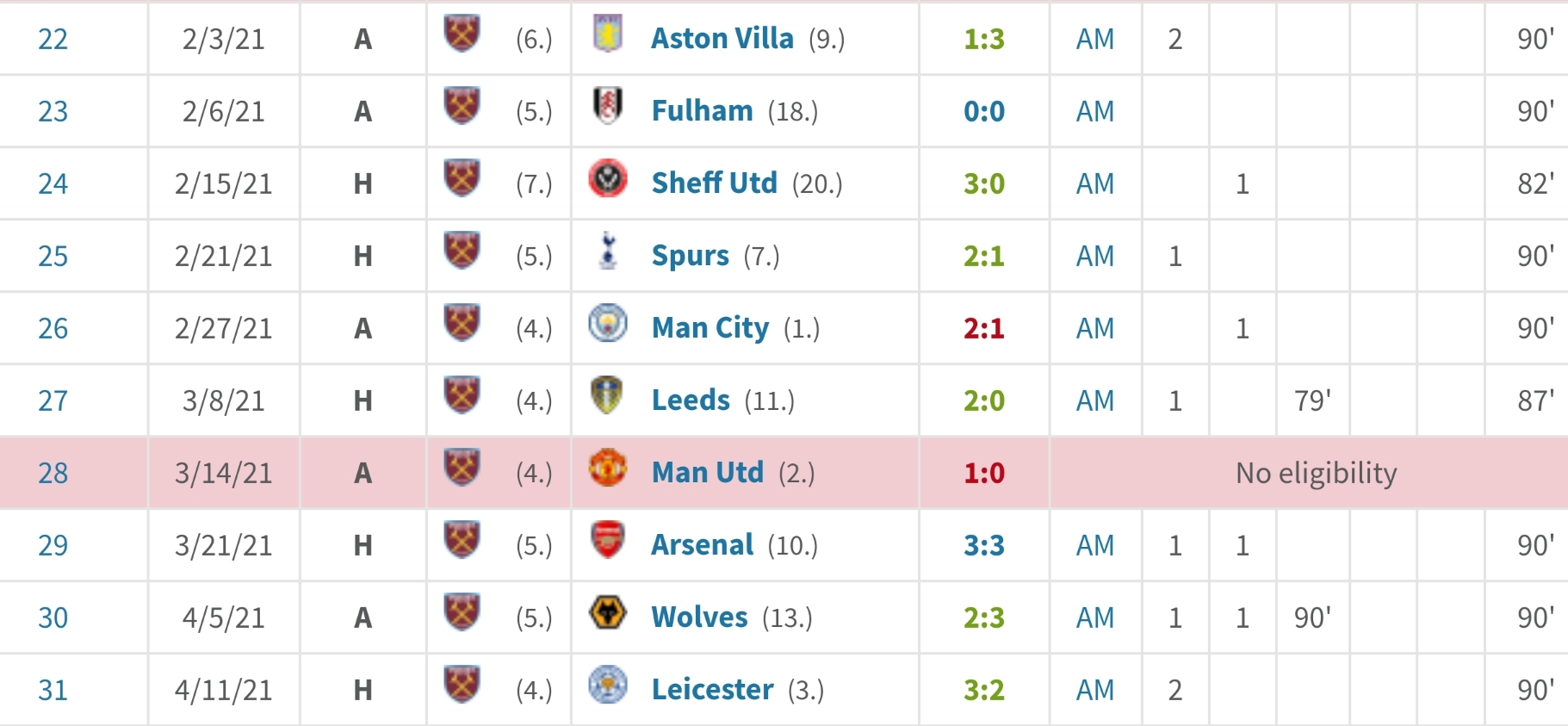
Task: Click the Manchester United crest icon
Action: click(x=608, y=468)
